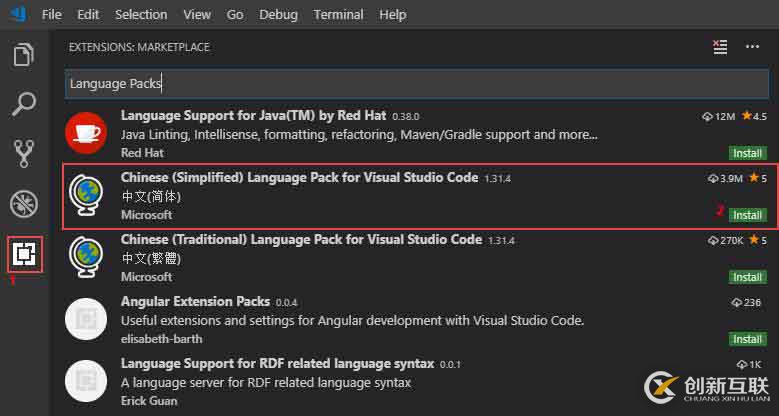Click the 270K download count

[725, 240]
